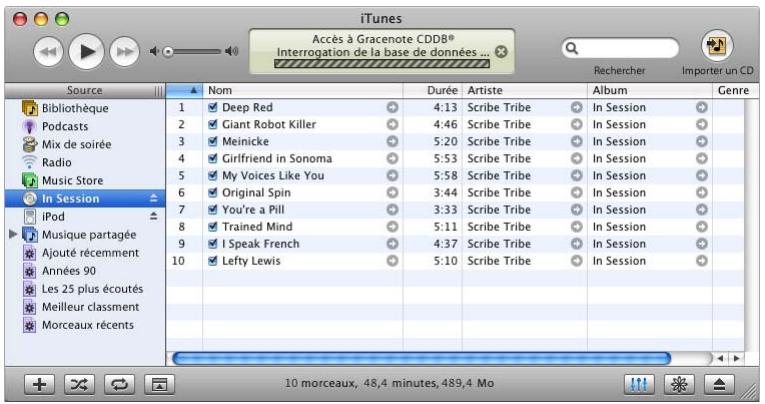This screenshot has width=765, height=404.
Task: Uncheck the Giant Robot Killer track
Action: pos(212,124)
